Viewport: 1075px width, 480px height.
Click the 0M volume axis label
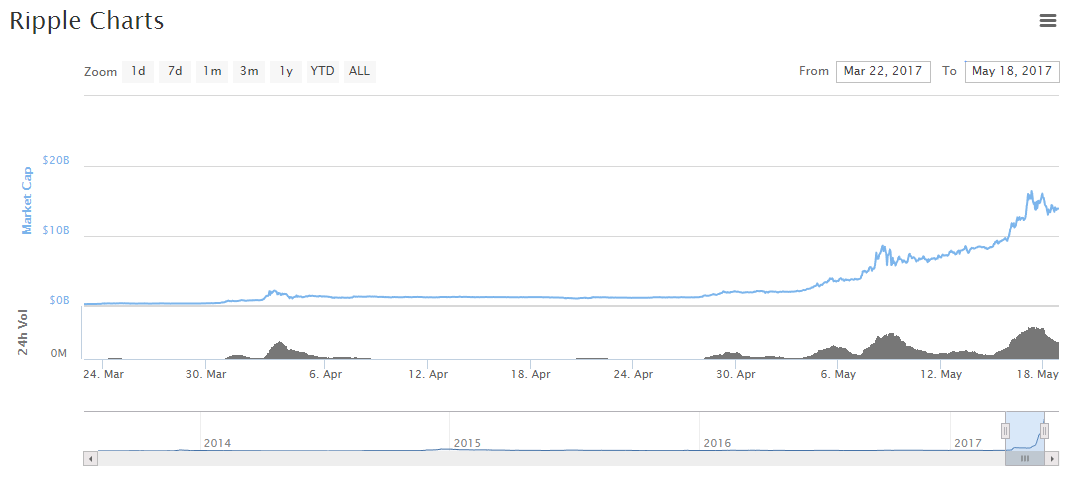tap(60, 354)
